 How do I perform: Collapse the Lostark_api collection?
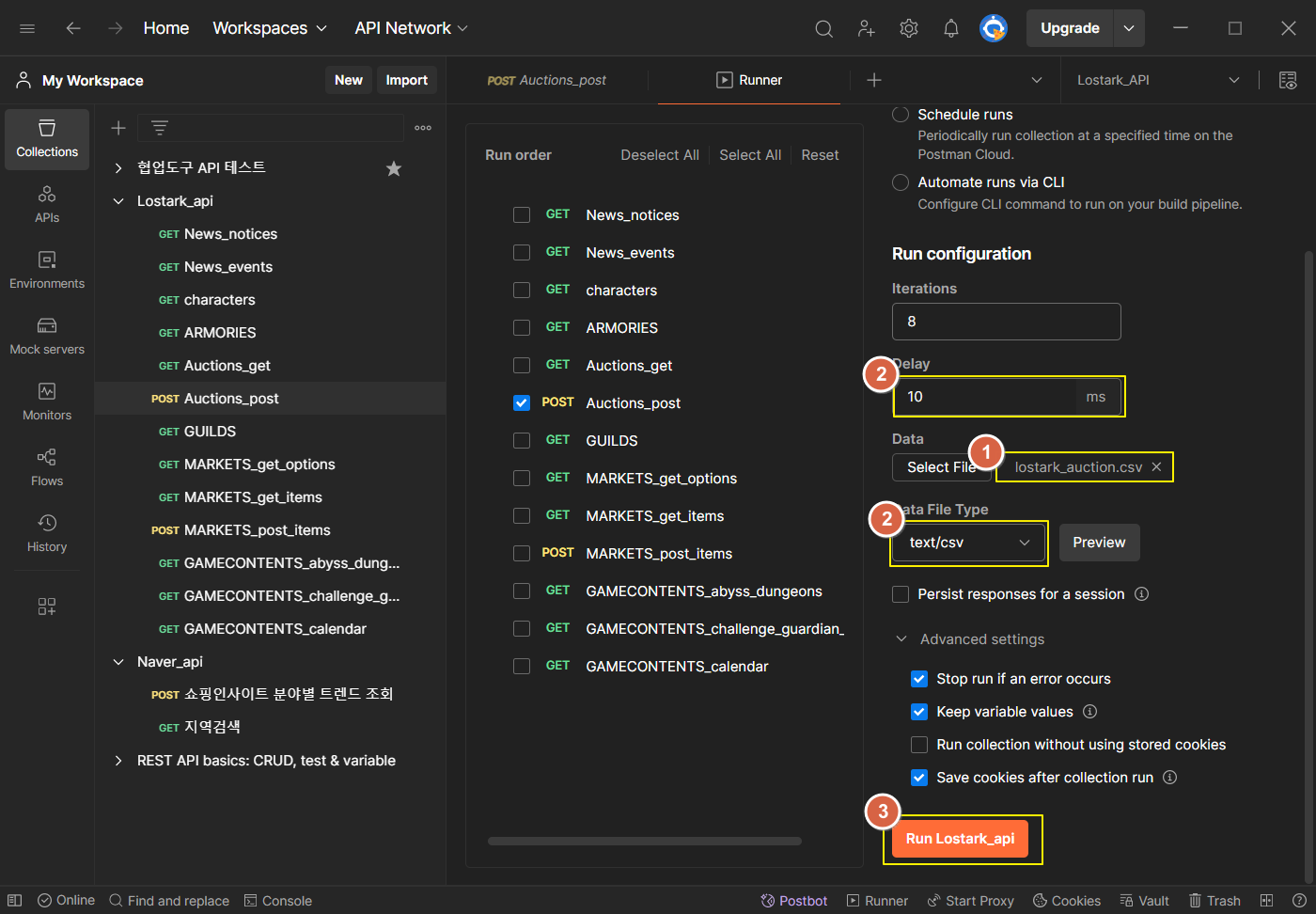(x=118, y=201)
